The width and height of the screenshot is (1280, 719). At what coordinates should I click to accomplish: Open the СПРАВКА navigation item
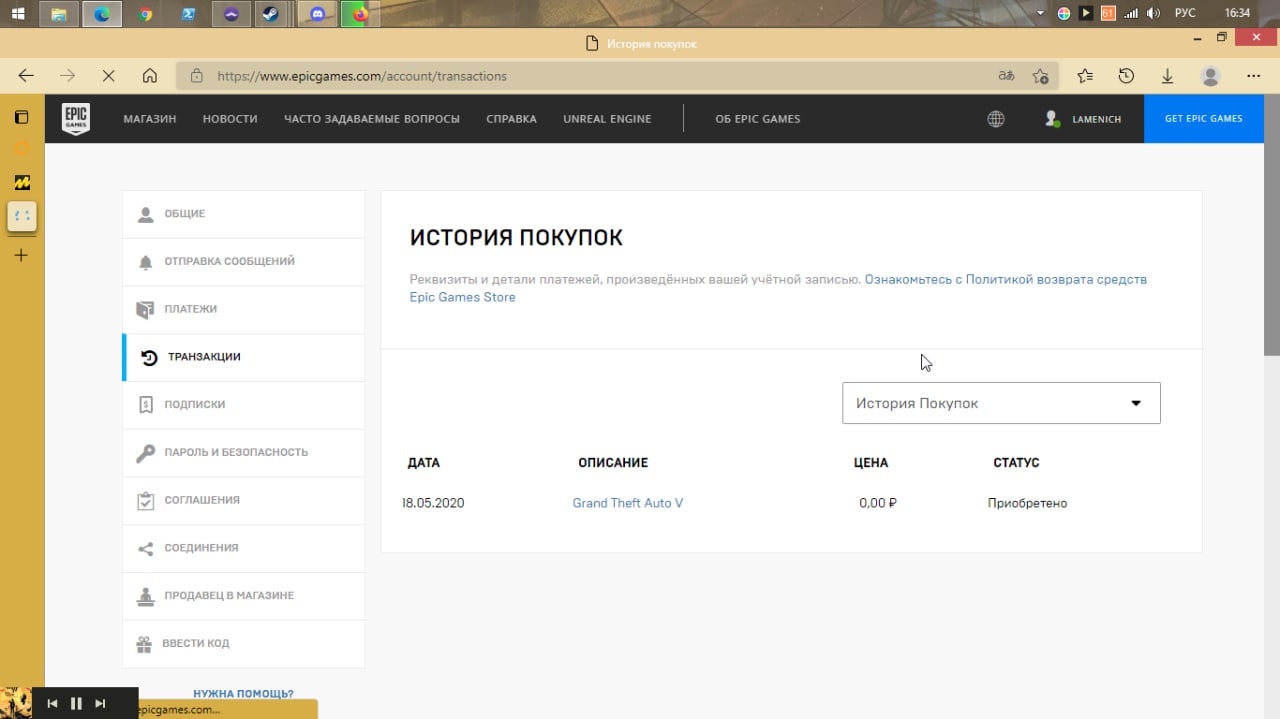(511, 119)
